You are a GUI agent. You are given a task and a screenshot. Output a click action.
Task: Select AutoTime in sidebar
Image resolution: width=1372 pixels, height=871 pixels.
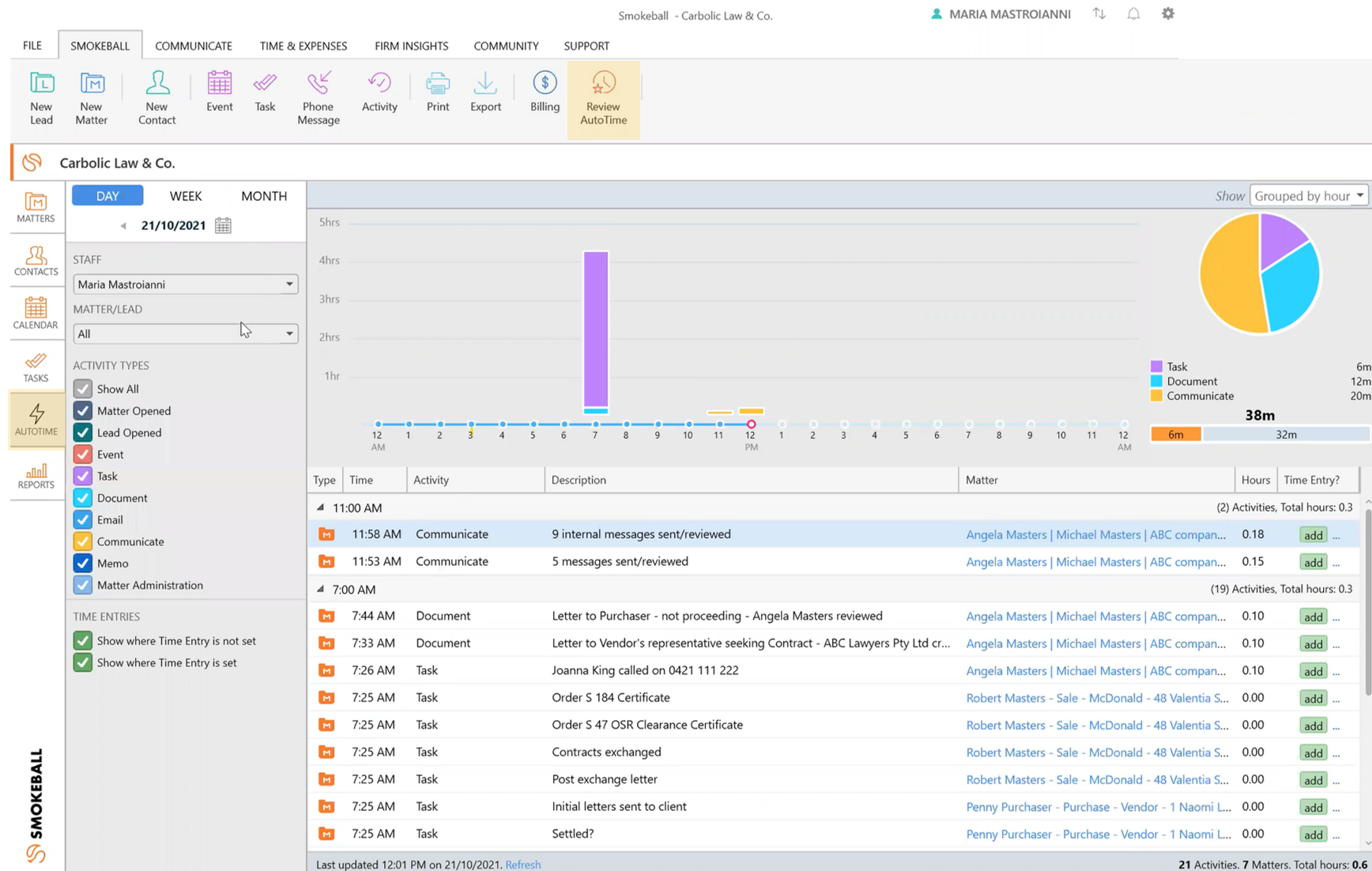coord(36,420)
